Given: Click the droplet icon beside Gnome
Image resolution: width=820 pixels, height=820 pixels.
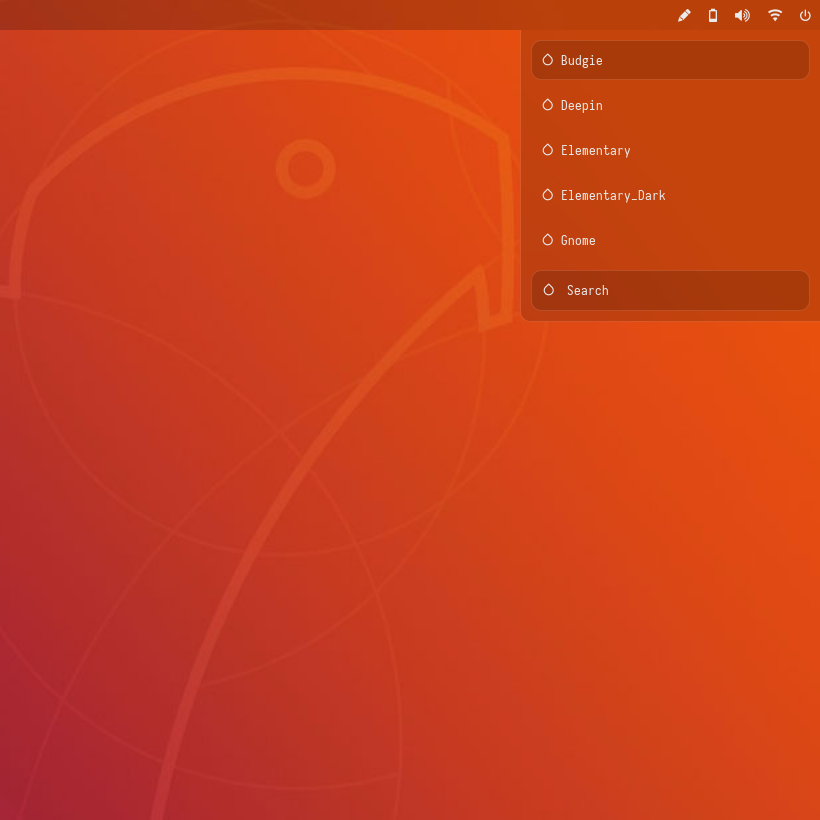Looking at the screenshot, I should click(547, 240).
